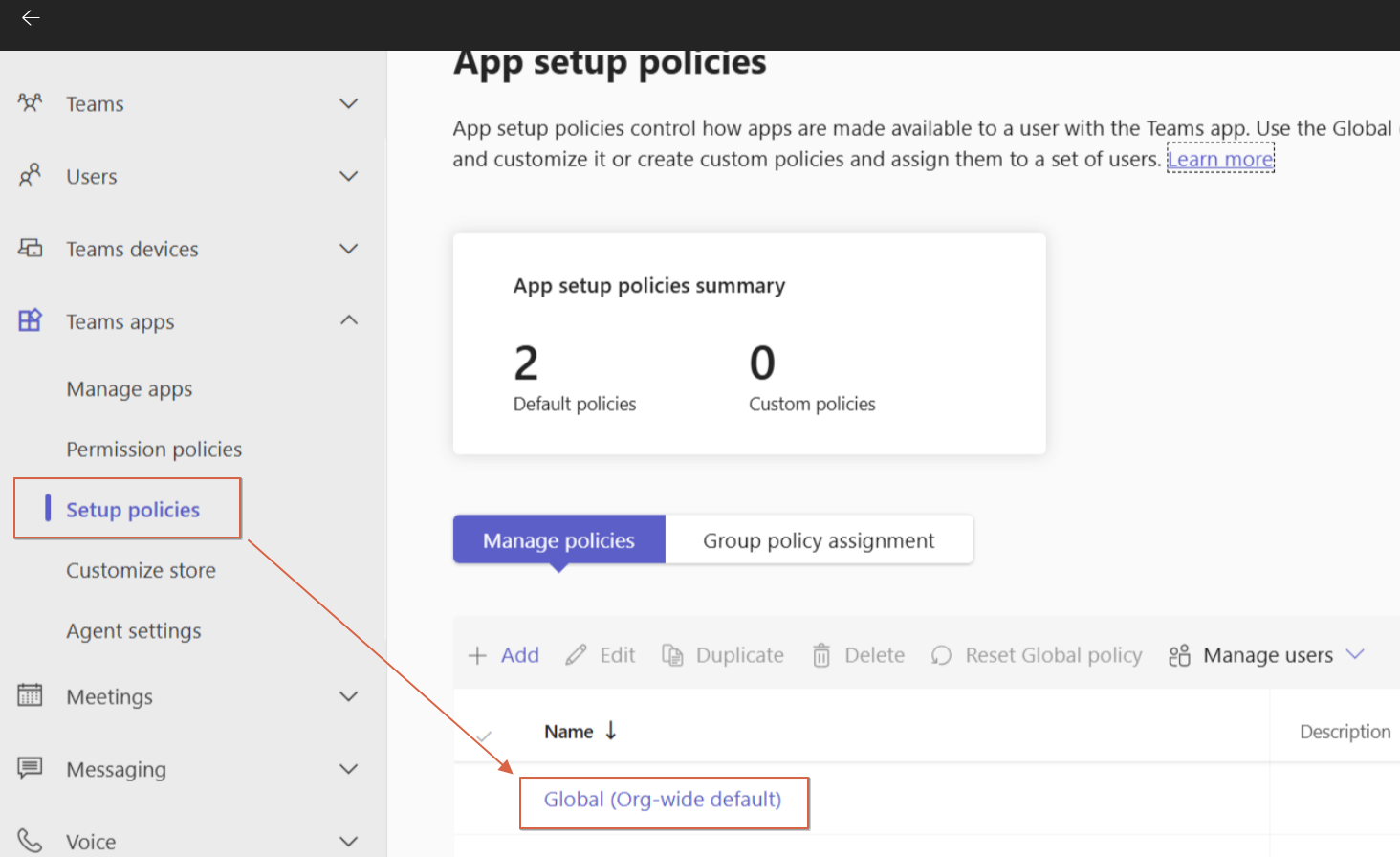Screen dimensions: 1400x857
Task: Toggle the select-all checkmark in table header
Action: 484,736
